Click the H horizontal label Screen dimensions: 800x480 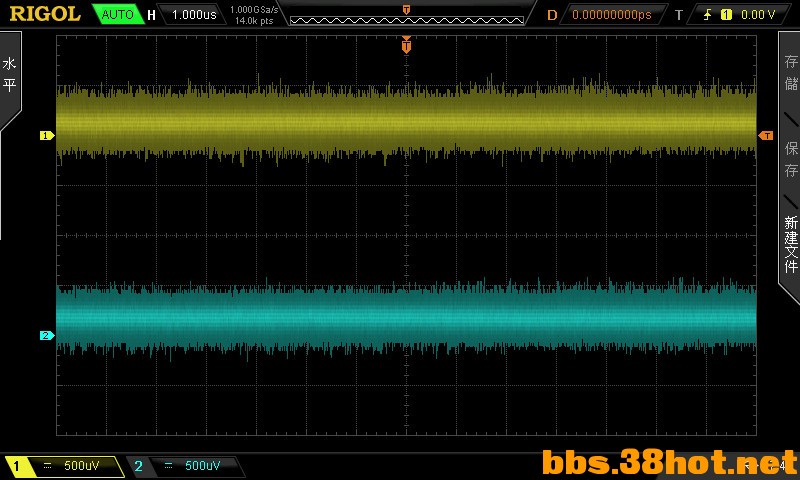tap(152, 15)
